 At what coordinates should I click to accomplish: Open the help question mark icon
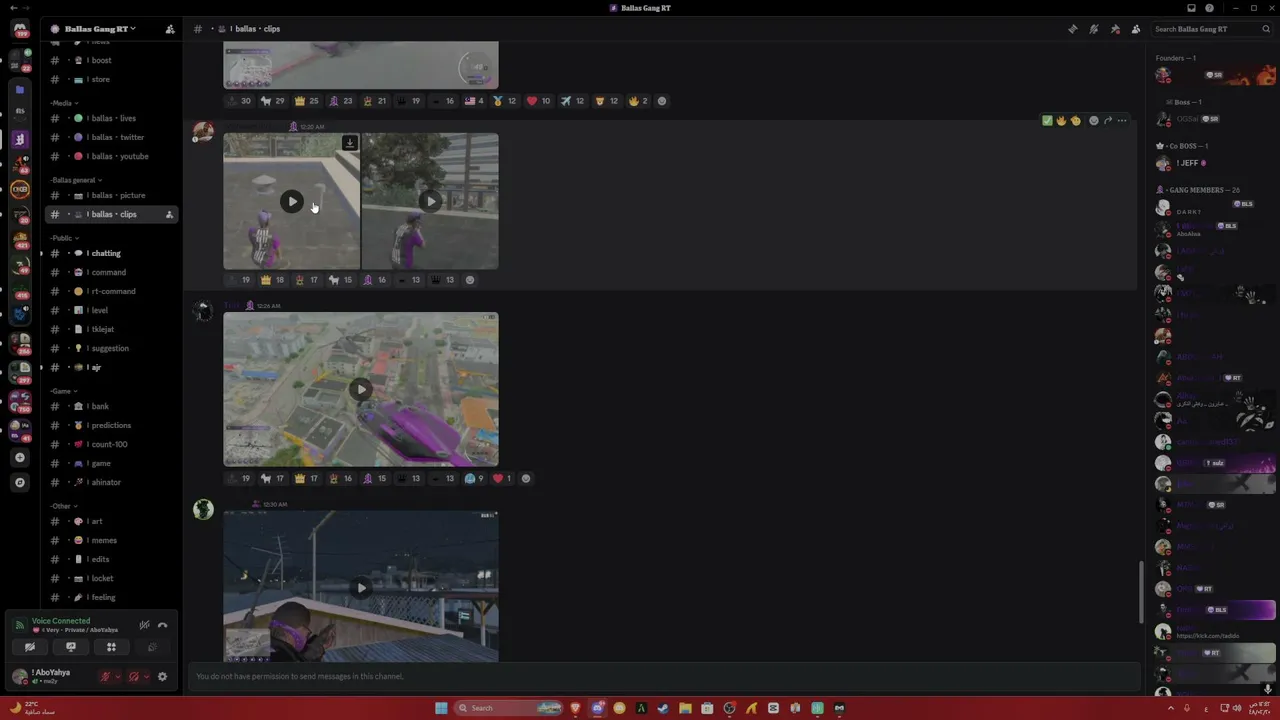coord(1209,8)
